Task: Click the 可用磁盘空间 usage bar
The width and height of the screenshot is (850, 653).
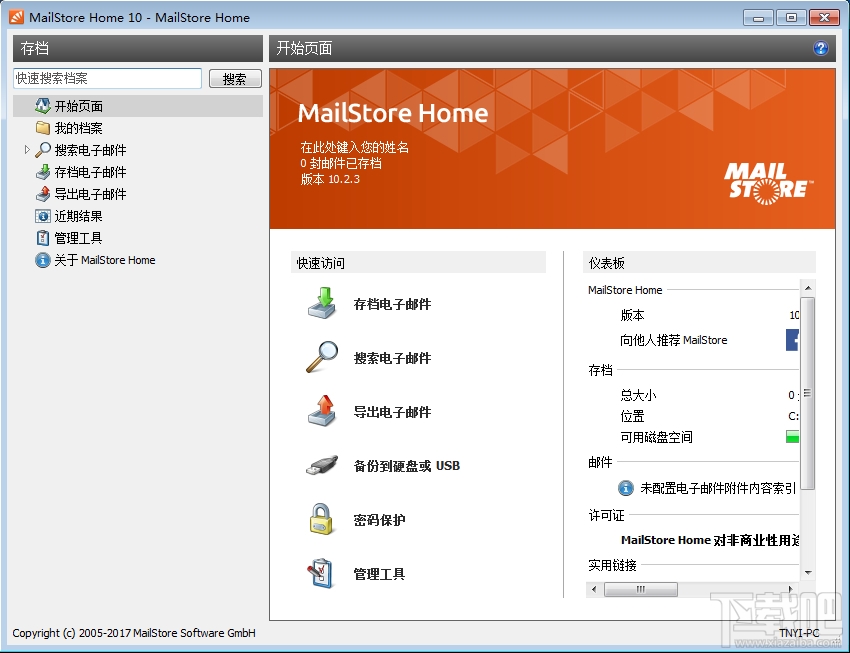Action: 795,436
